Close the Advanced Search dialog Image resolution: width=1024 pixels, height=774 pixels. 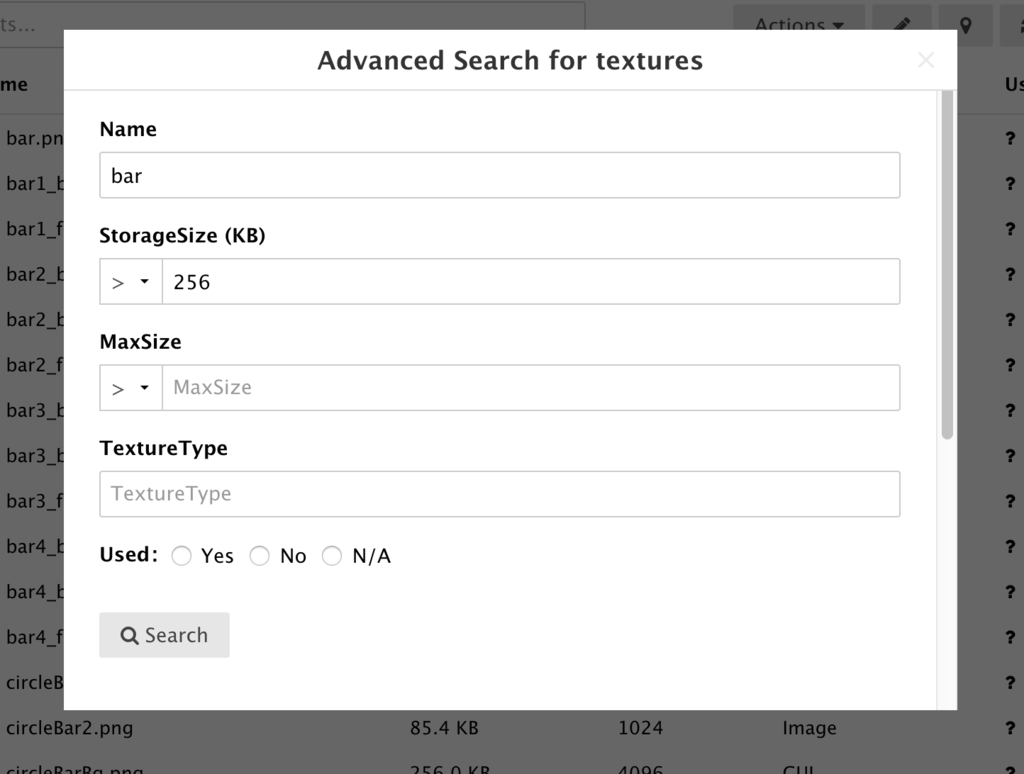pyautogui.click(x=925, y=60)
